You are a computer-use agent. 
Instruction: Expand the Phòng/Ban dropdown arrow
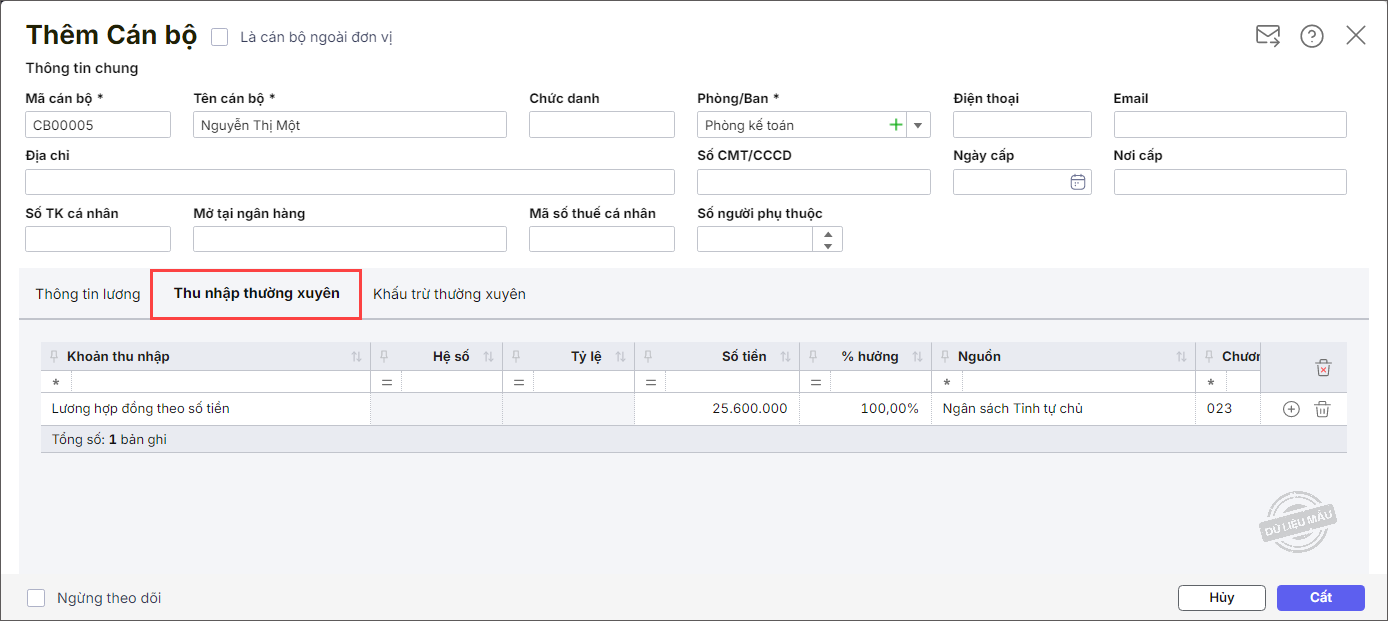coord(918,125)
